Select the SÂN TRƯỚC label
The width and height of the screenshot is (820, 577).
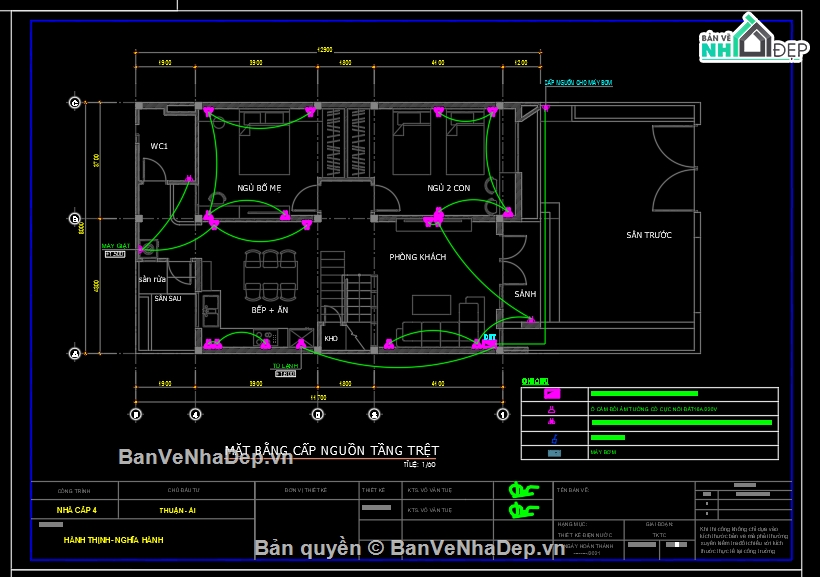click(649, 235)
